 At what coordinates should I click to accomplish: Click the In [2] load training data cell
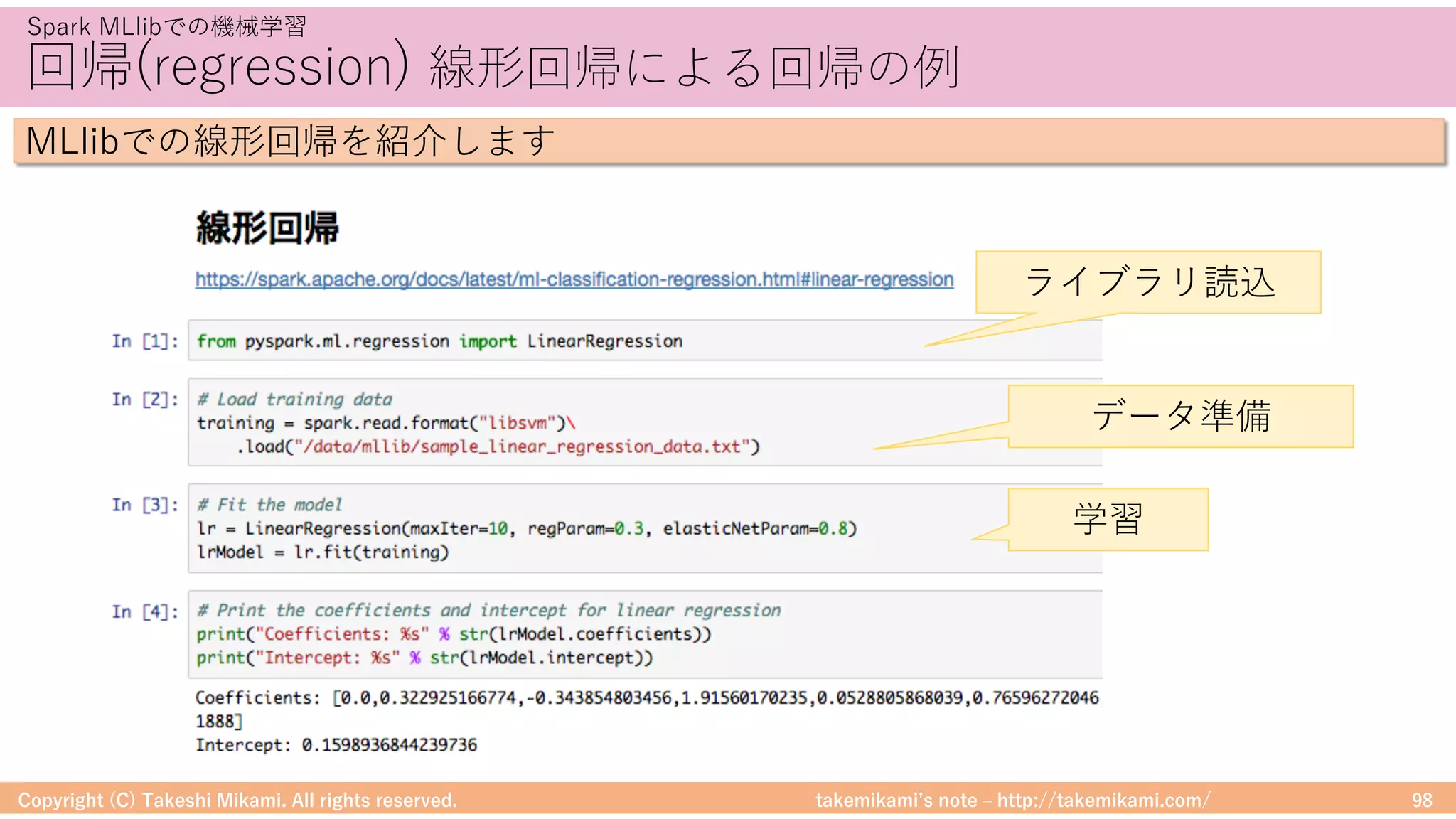(x=645, y=422)
